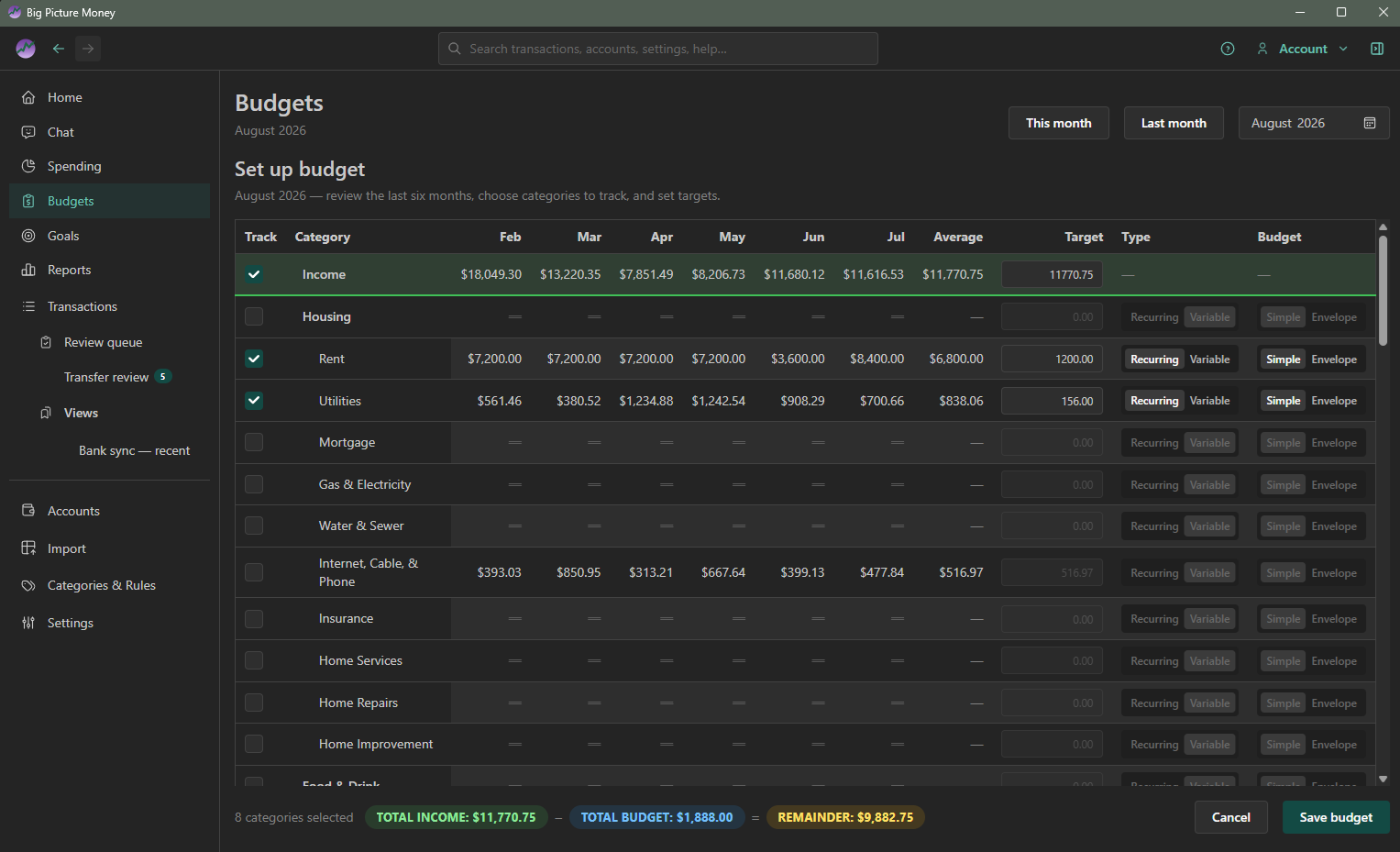Screen dimensions: 1400x852
Task: Click the table vertical scrollbar thumb
Action: 1383,291
